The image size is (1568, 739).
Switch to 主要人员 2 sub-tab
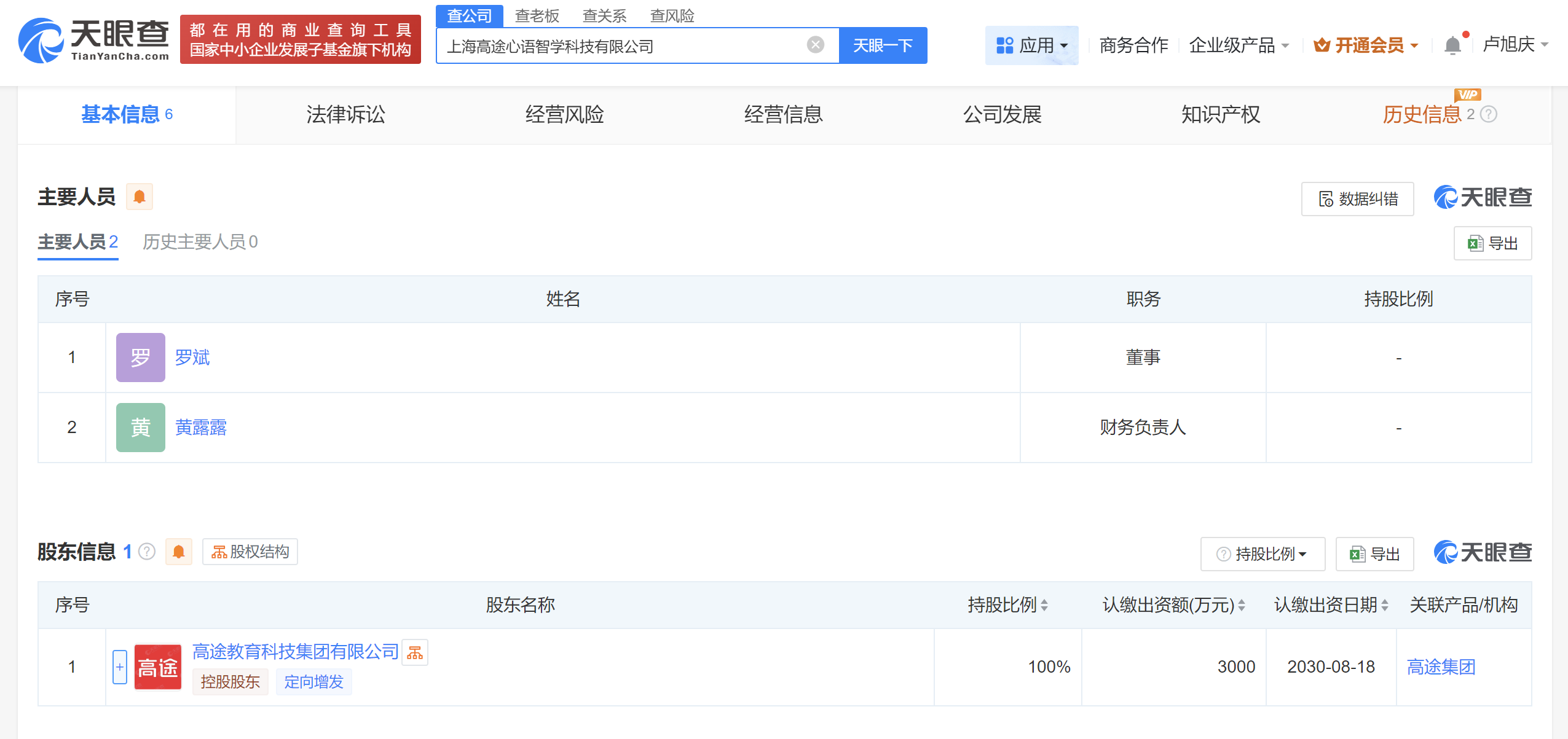pyautogui.click(x=78, y=242)
